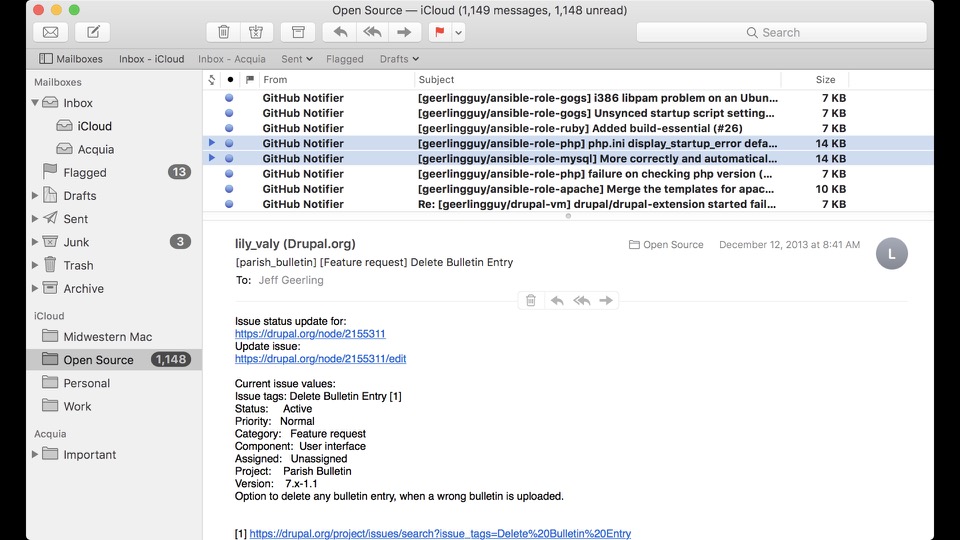The width and height of the screenshot is (960, 540).
Task: Click the message header Reply All icon
Action: click(x=582, y=300)
